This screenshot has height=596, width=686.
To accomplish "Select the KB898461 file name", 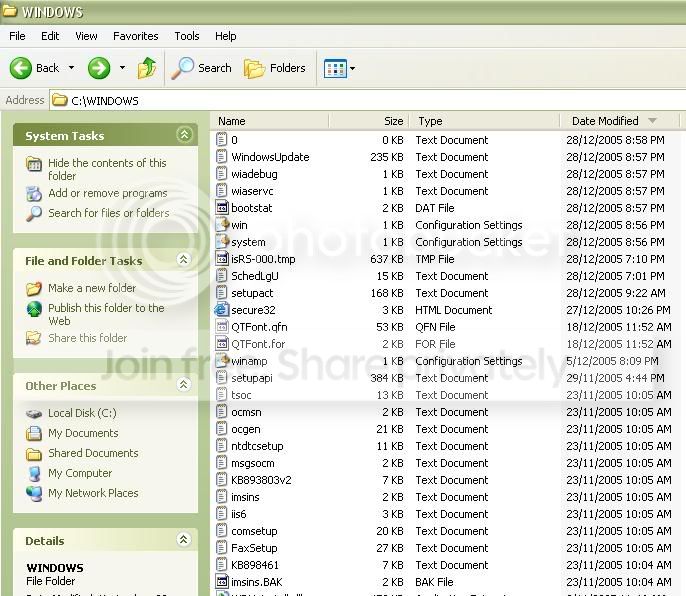I will (x=255, y=565).
